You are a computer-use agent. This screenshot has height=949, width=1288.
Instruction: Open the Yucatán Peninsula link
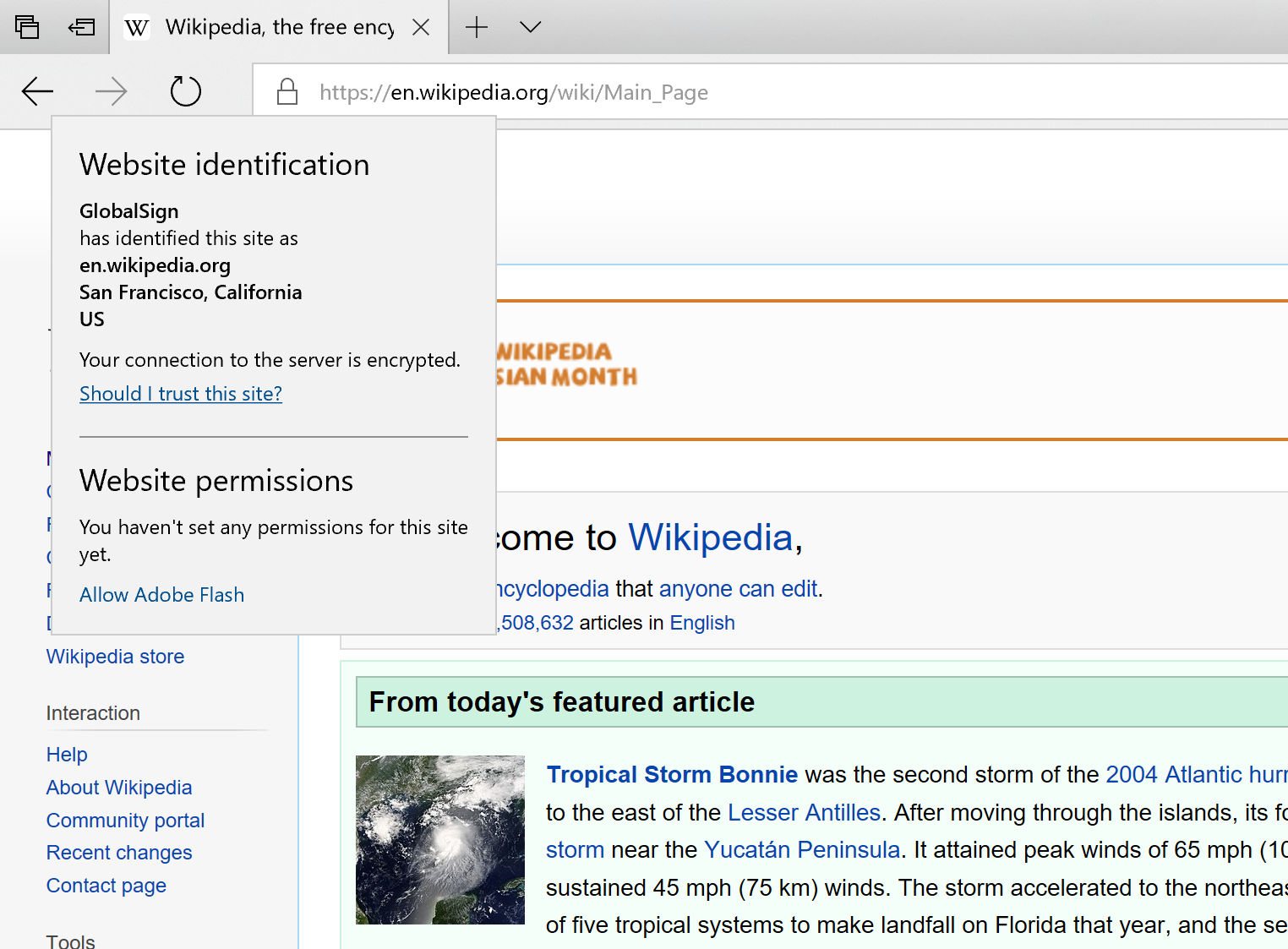point(802,850)
